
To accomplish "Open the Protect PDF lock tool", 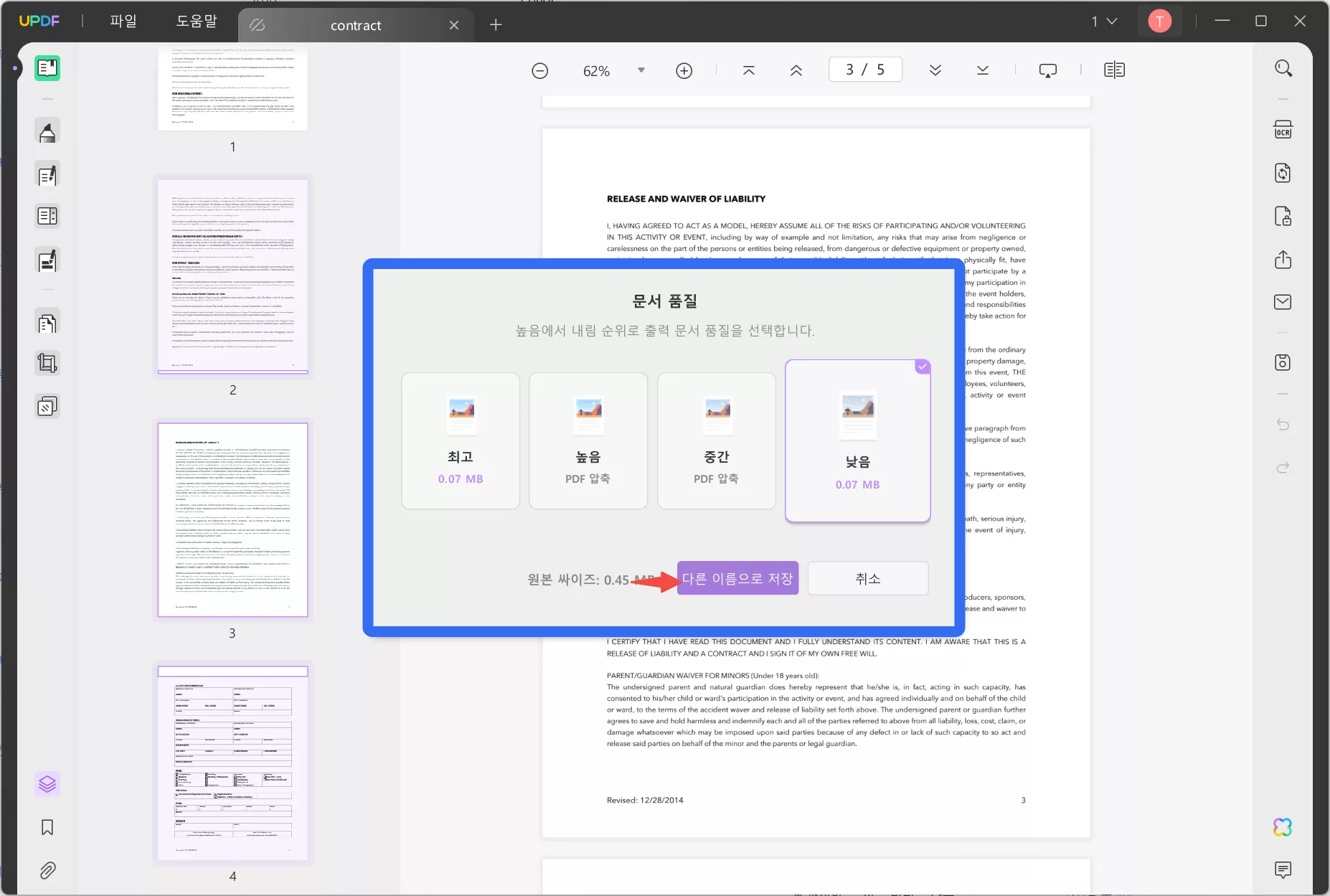I will tap(1283, 216).
